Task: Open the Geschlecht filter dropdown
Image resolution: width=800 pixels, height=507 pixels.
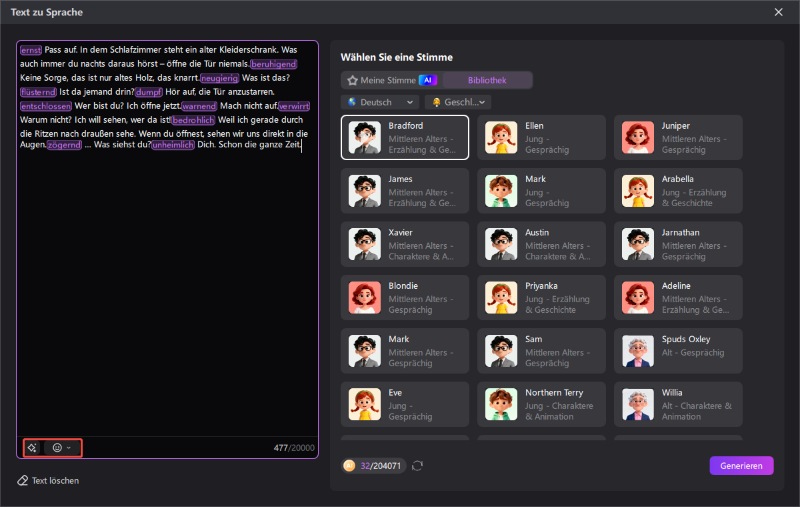Action: pyautogui.click(x=458, y=102)
